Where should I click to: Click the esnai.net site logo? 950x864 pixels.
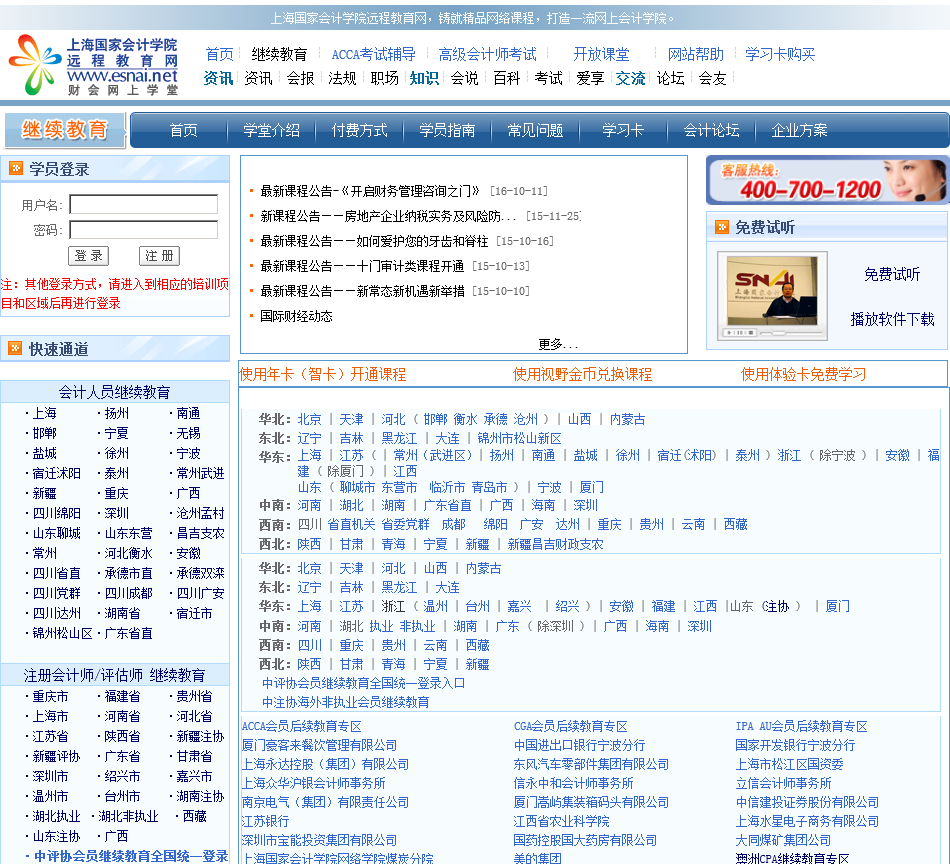94,65
